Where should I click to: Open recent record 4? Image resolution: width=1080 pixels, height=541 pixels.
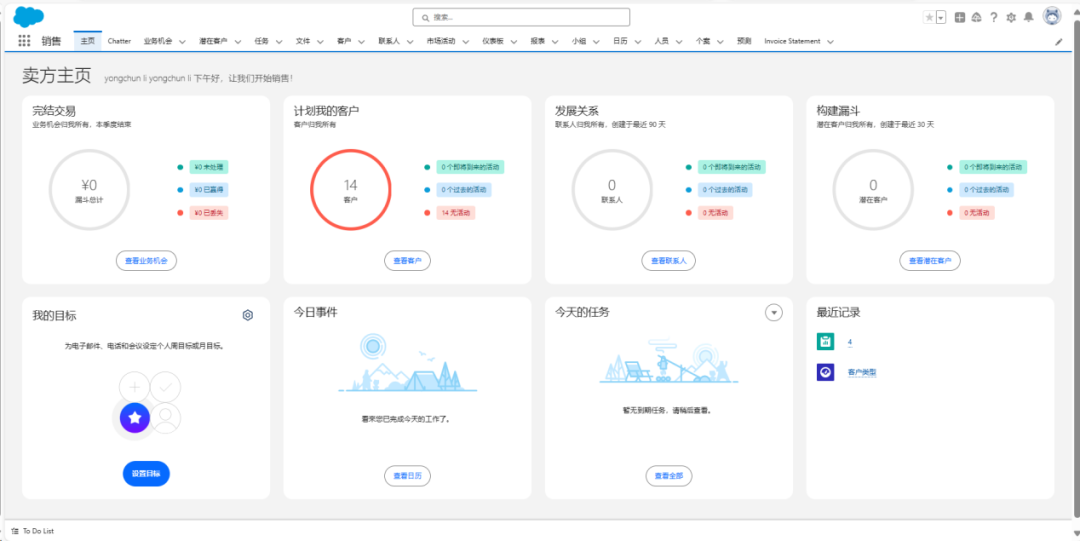[850, 342]
